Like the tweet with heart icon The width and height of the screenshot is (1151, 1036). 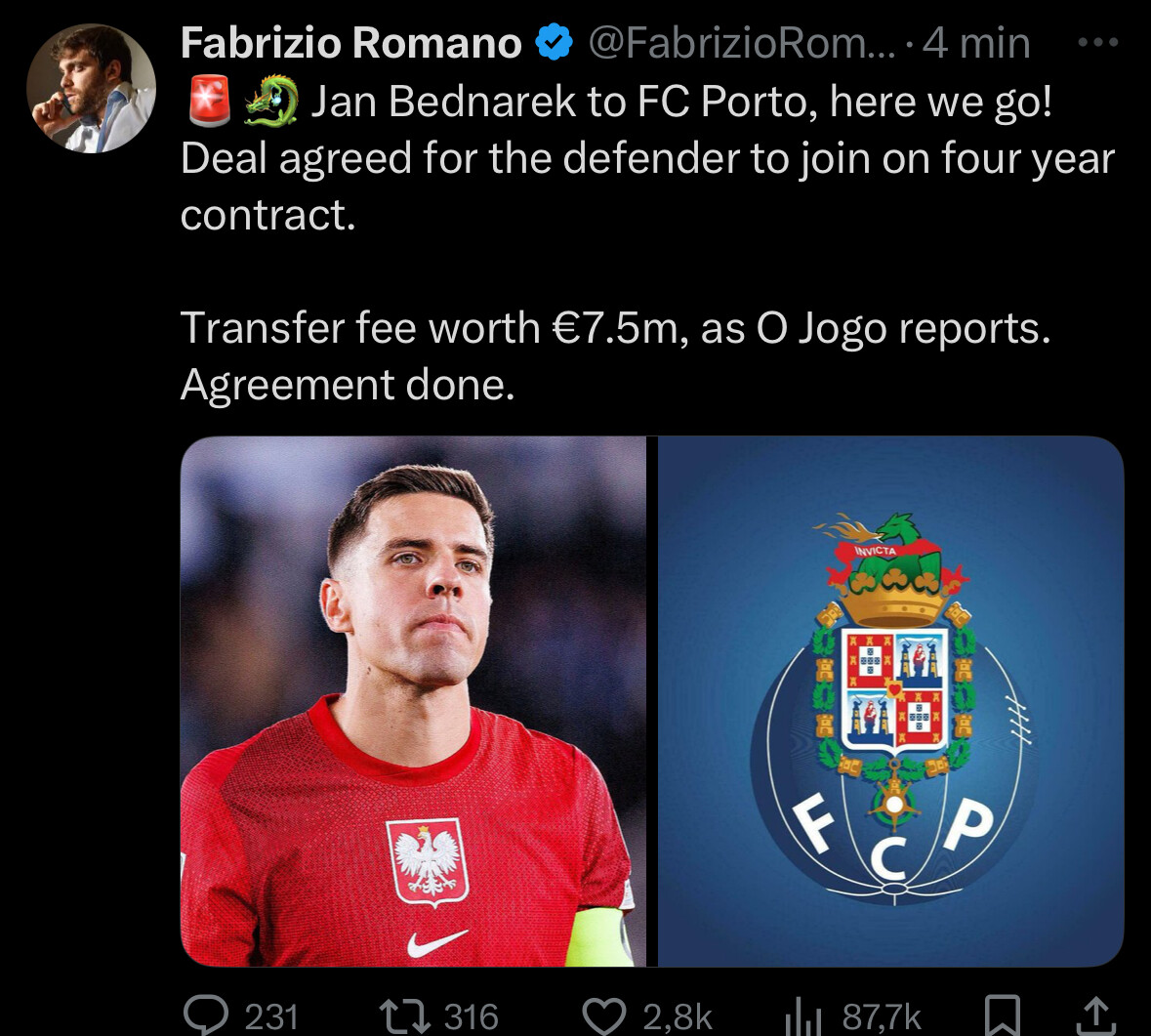(604, 1016)
